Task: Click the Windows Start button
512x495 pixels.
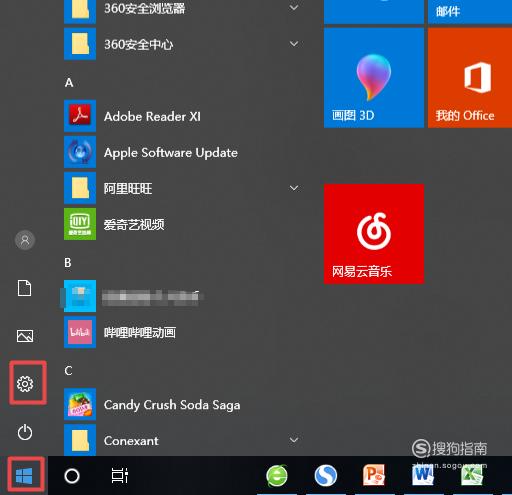Action: (24, 475)
